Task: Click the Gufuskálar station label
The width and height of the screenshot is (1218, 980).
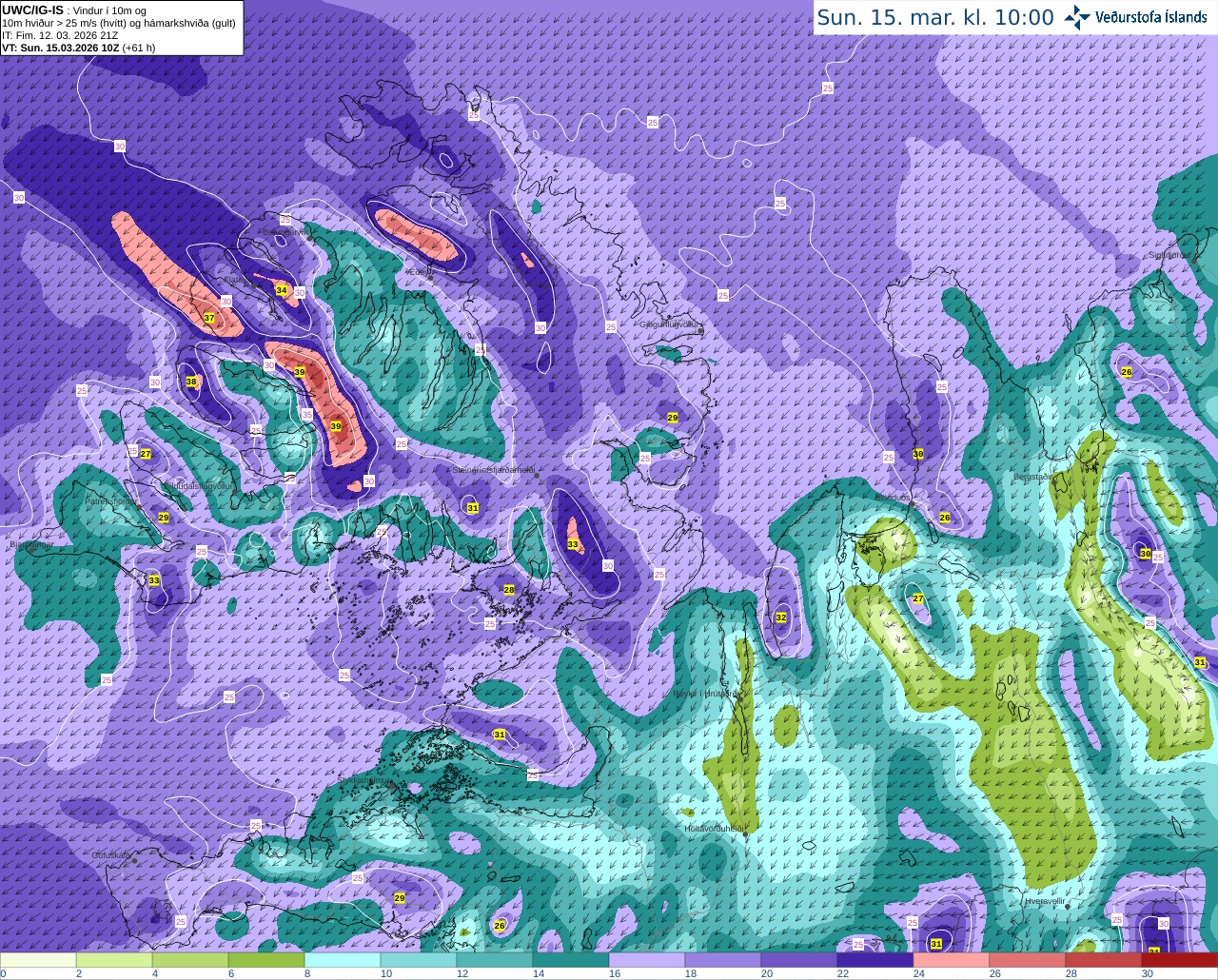Action: tap(110, 855)
